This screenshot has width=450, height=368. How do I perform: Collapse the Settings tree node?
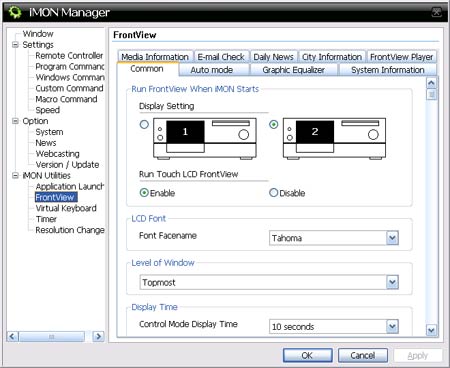[x=15, y=45]
